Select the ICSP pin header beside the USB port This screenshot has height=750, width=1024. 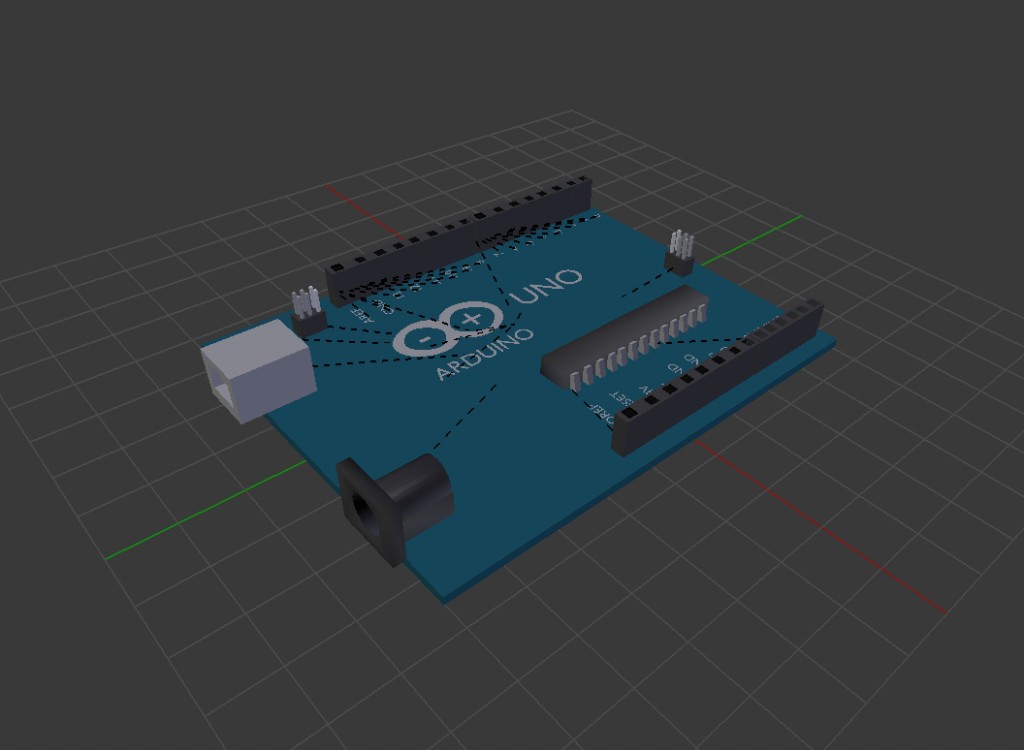tap(308, 312)
